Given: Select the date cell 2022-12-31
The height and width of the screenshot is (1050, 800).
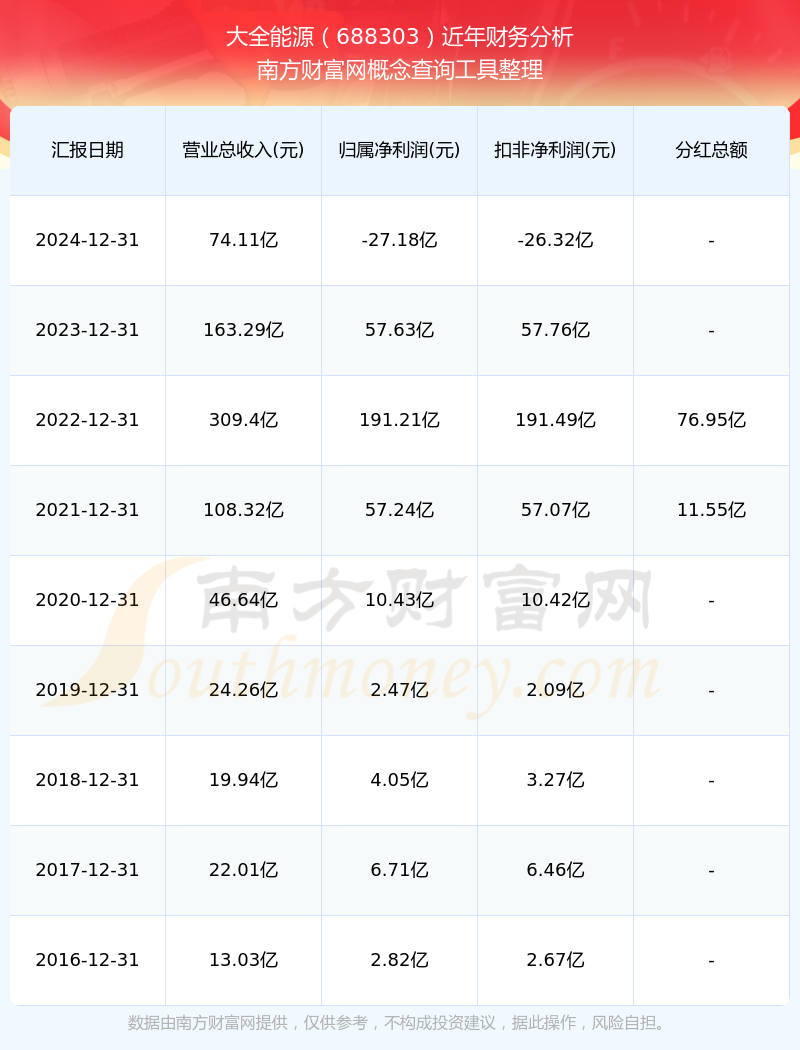Looking at the screenshot, I should 88,420.
